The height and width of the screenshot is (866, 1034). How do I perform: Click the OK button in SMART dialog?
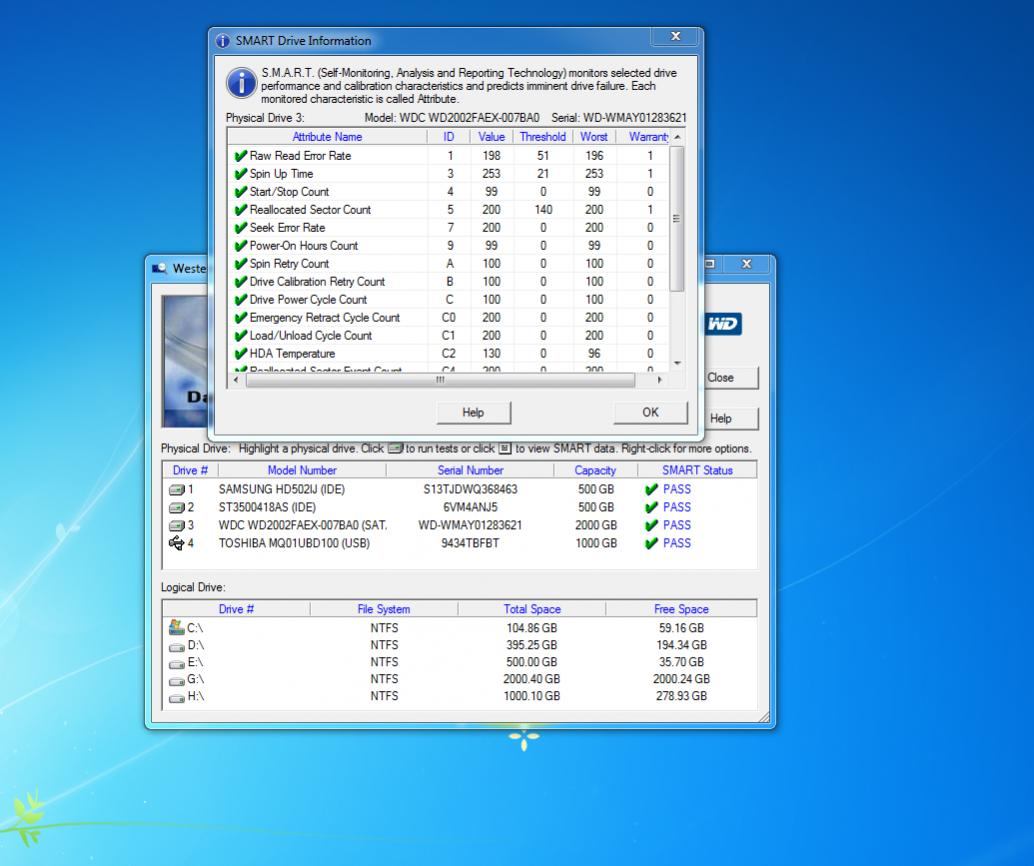pyautogui.click(x=650, y=412)
